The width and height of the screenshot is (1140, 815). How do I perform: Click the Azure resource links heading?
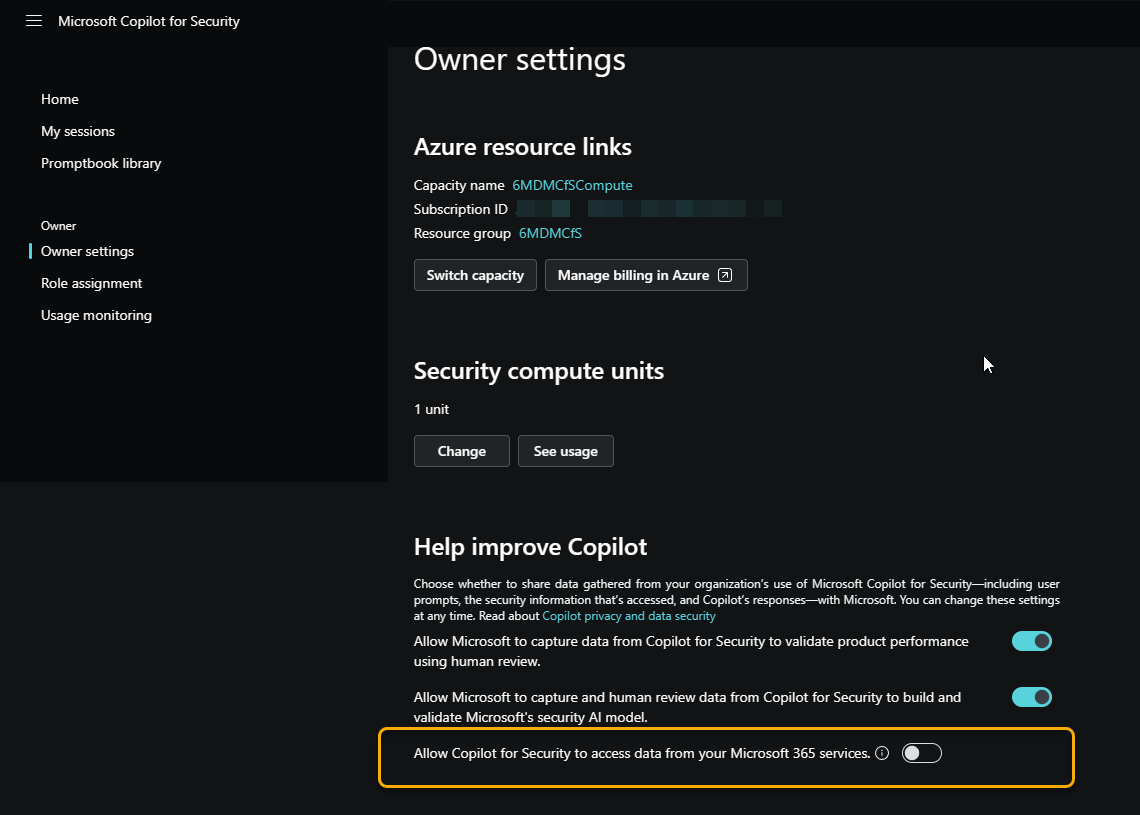coord(523,147)
